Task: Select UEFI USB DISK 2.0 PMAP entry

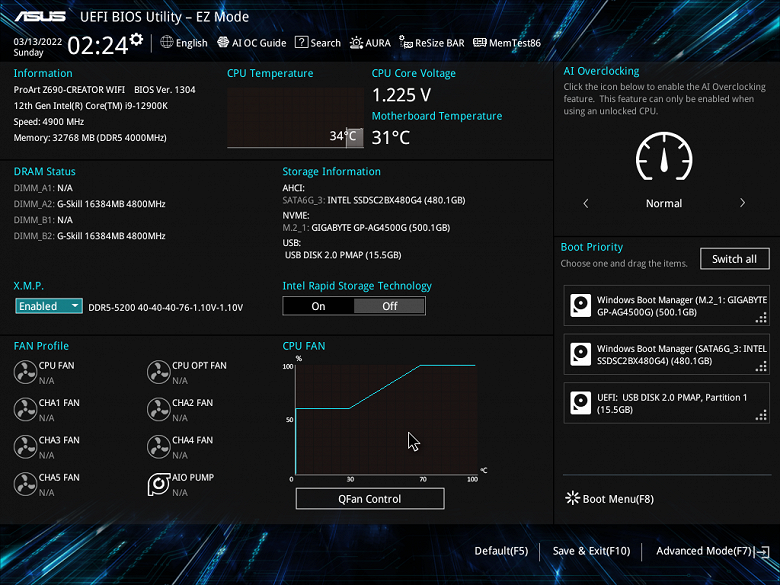Action: tap(667, 403)
